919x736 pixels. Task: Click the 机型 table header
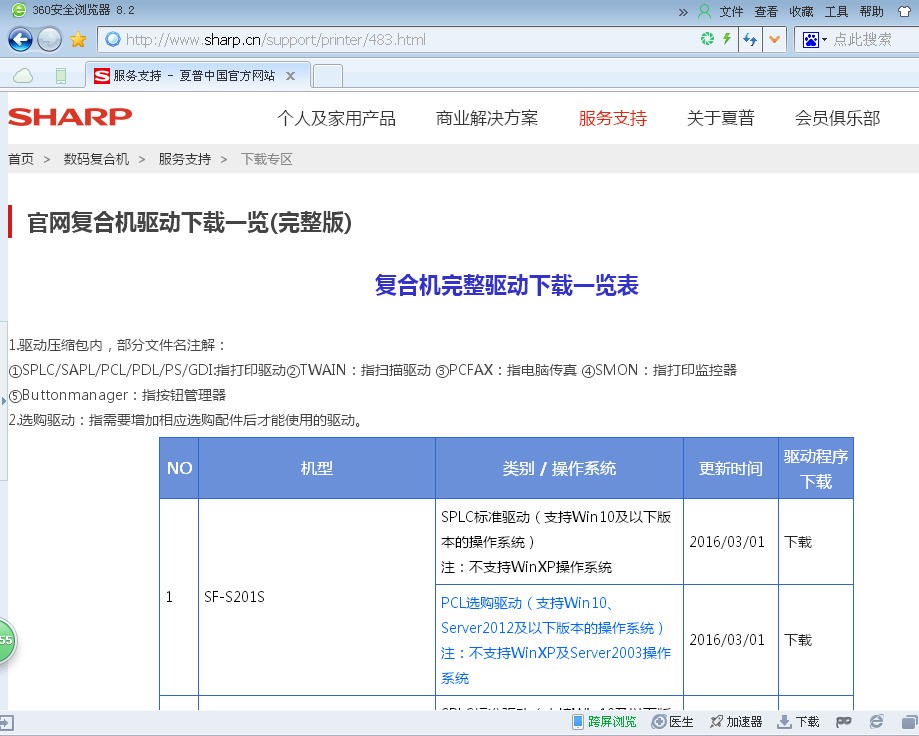pos(316,468)
